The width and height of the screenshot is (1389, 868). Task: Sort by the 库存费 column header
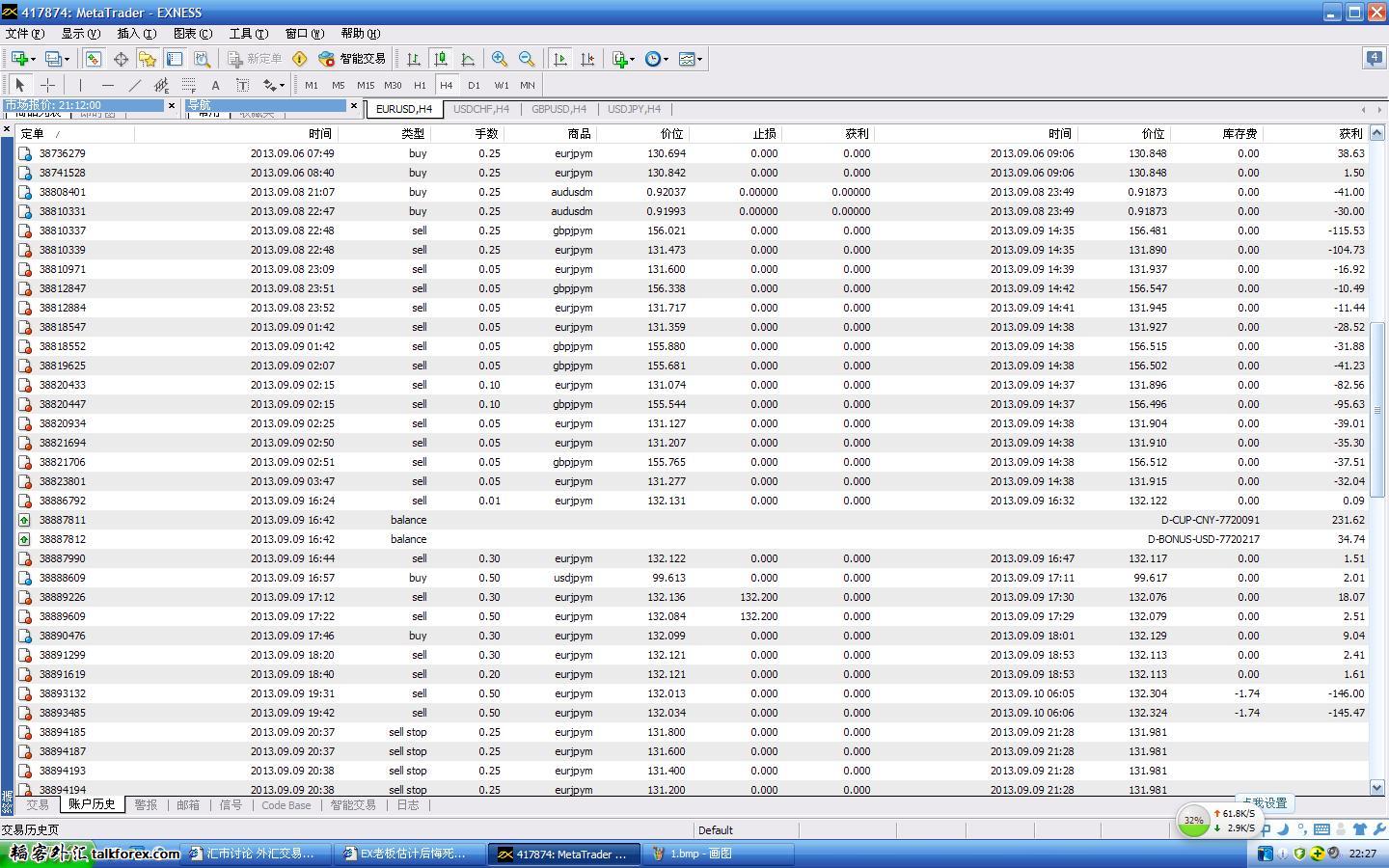coord(1216,133)
